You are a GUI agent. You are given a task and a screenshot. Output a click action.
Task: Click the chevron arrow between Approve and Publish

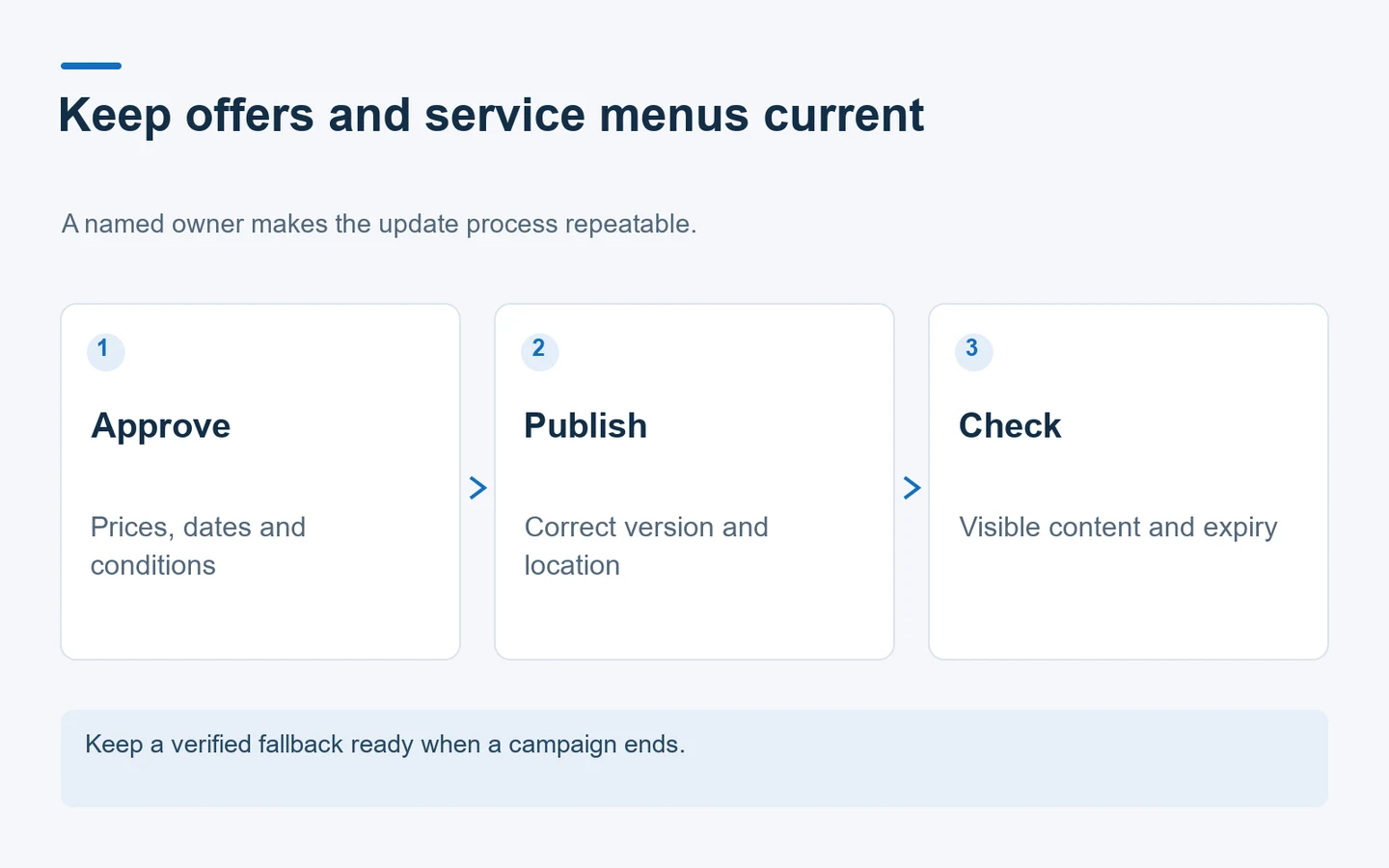coord(477,488)
